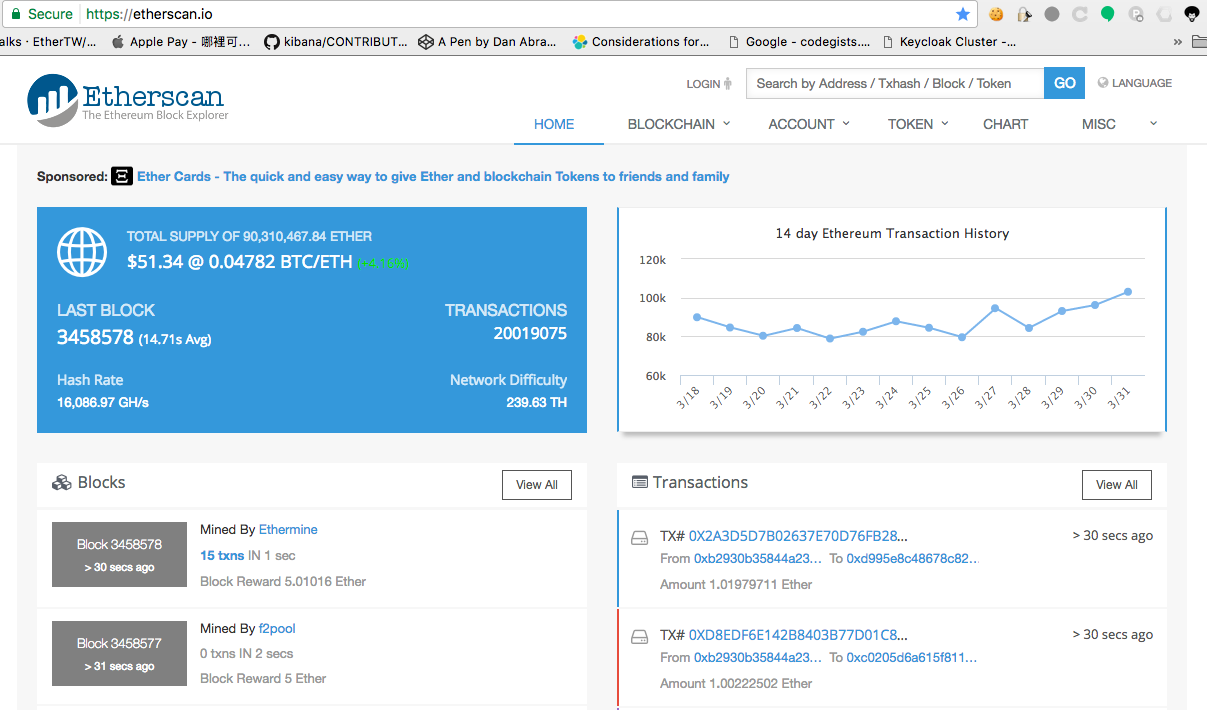Click drive icon beside TX# 0X2A3D5D7B
This screenshot has height=710, width=1207.
tap(640, 538)
